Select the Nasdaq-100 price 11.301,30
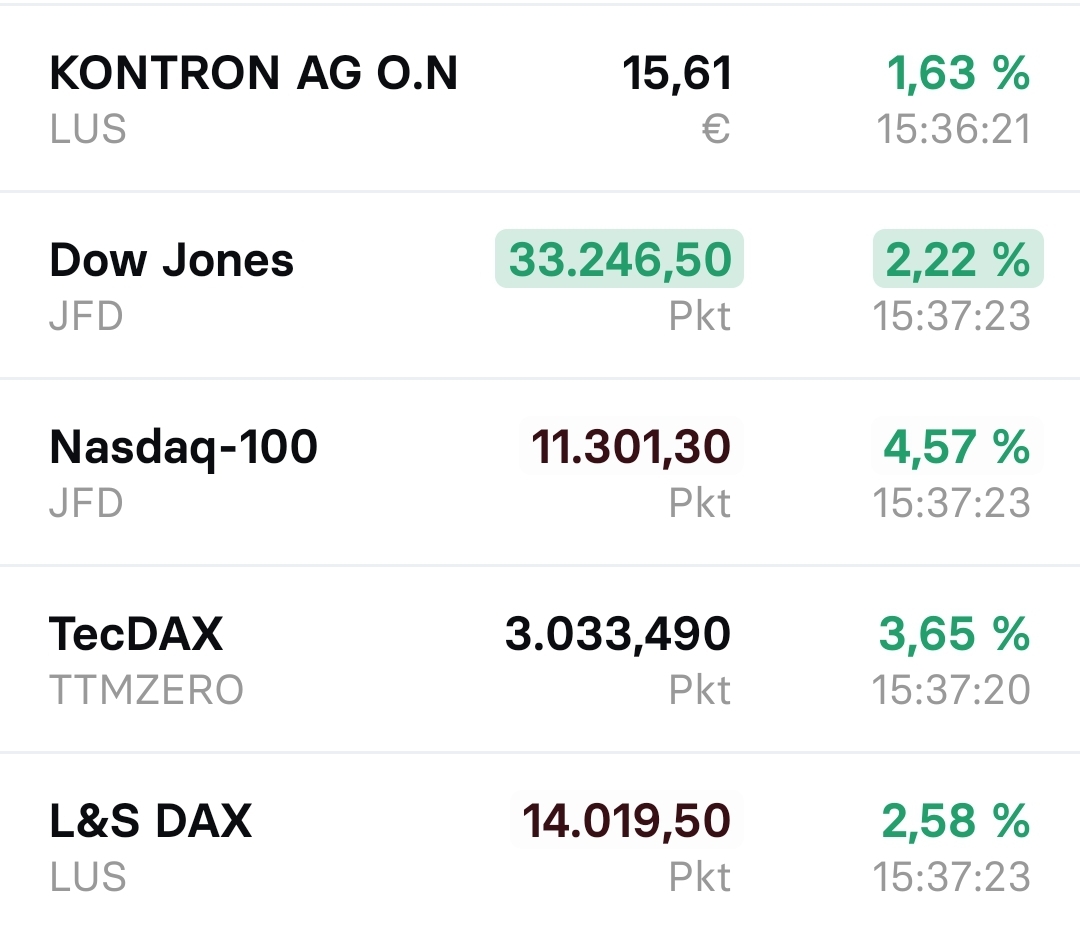This screenshot has height=936, width=1080. pyautogui.click(x=631, y=447)
